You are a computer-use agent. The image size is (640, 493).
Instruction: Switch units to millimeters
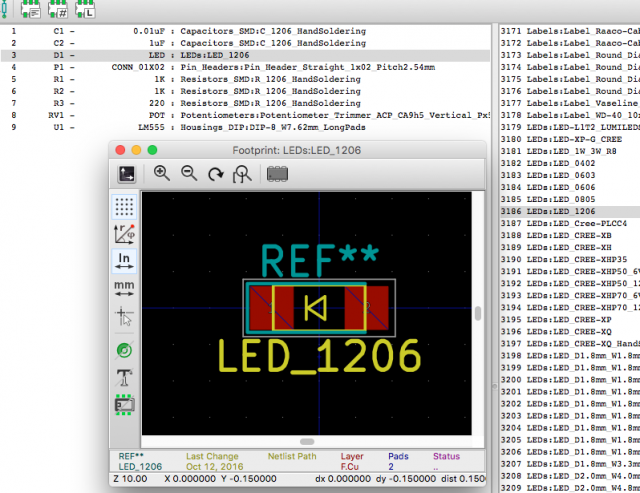(124, 288)
